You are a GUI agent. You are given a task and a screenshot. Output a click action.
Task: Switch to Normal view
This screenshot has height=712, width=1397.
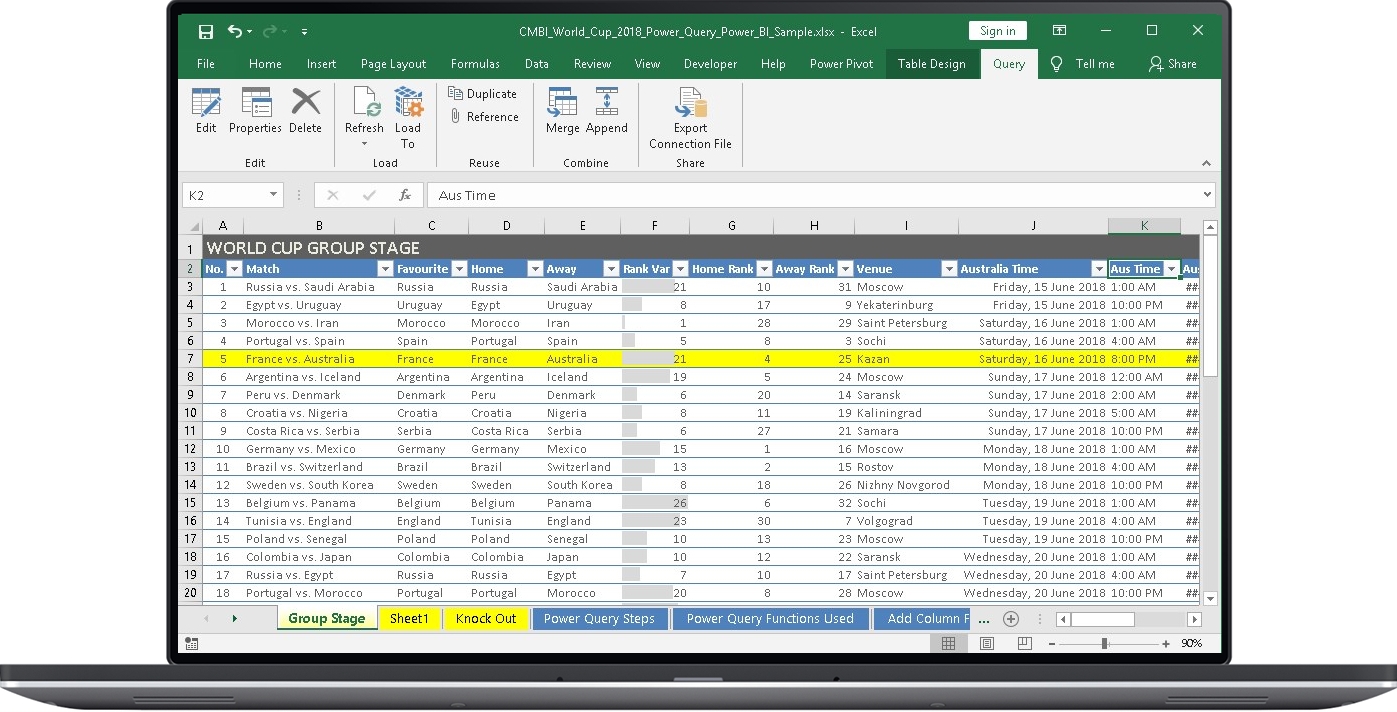949,644
